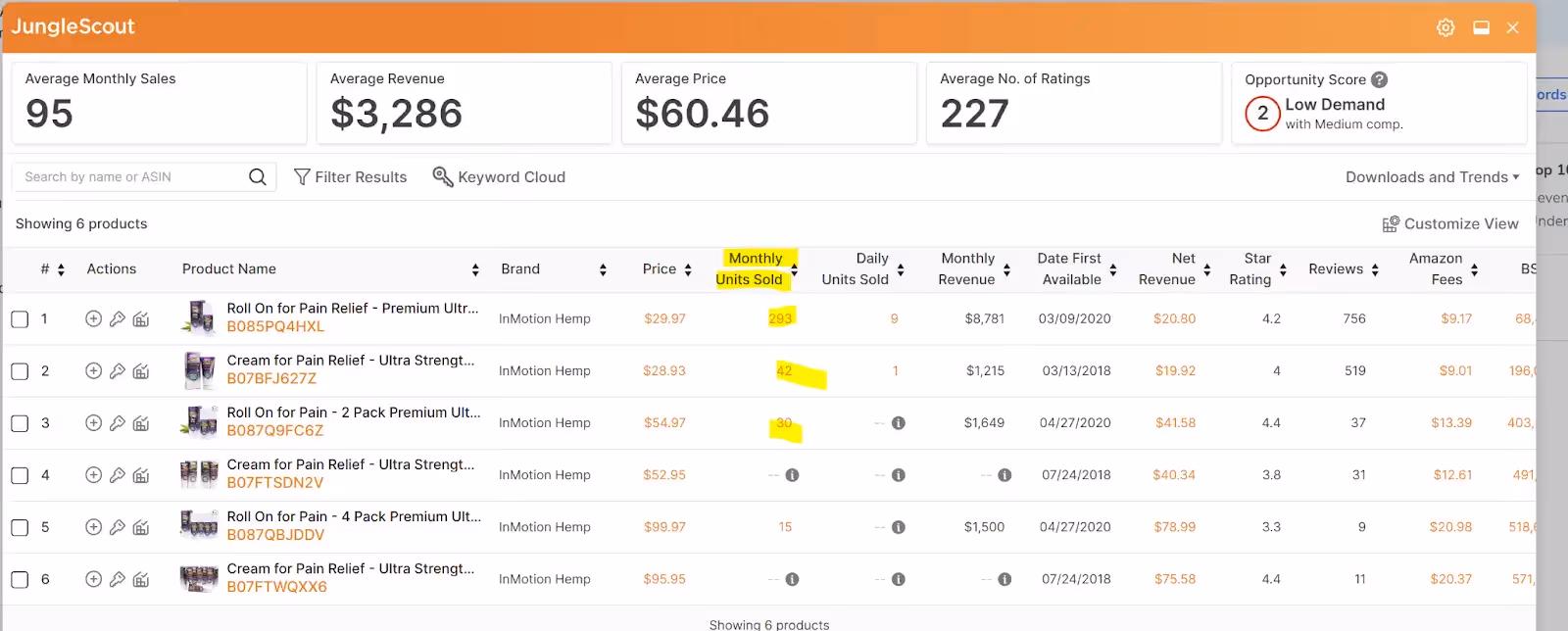
Task: Open ASIN link B07FTWQXX6
Action: point(276,586)
